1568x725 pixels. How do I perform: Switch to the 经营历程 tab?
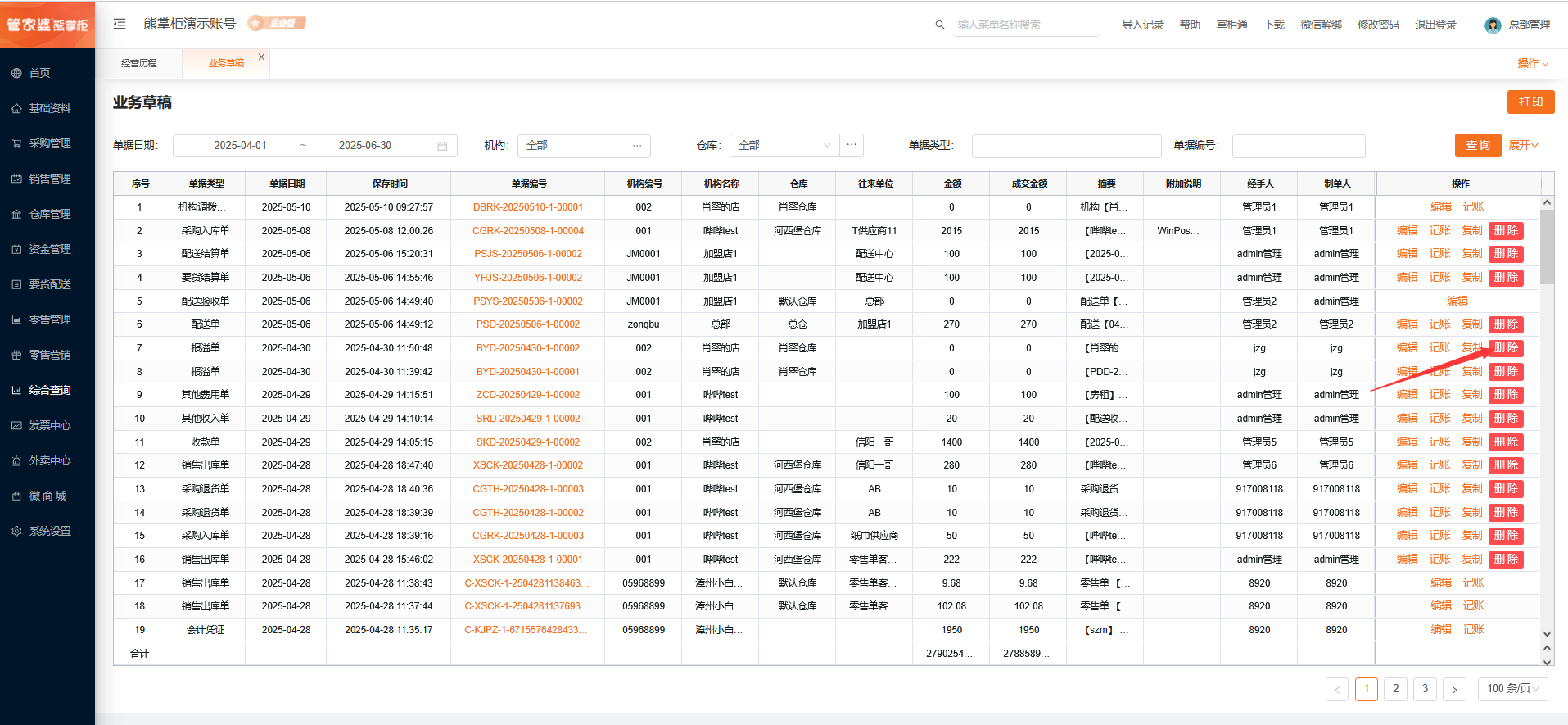pyautogui.click(x=139, y=63)
